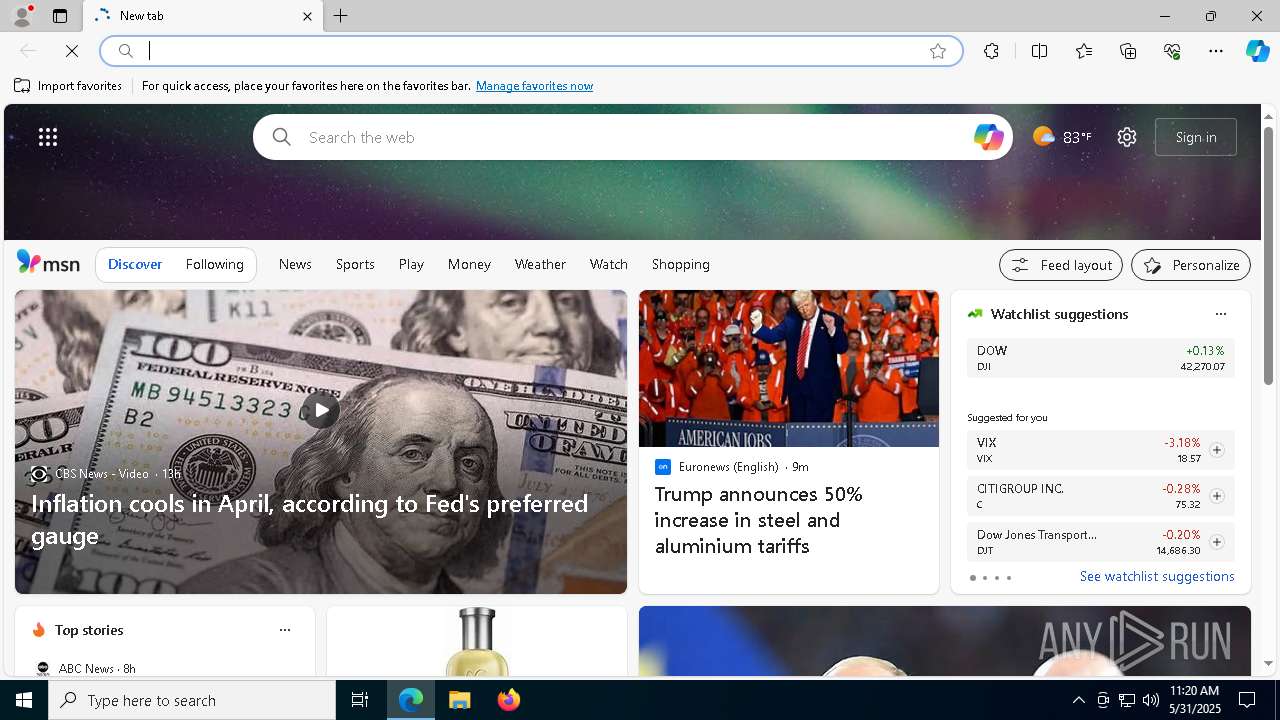Open Trump steel tariffs article headline
This screenshot has width=1280, height=720.
(x=759, y=520)
